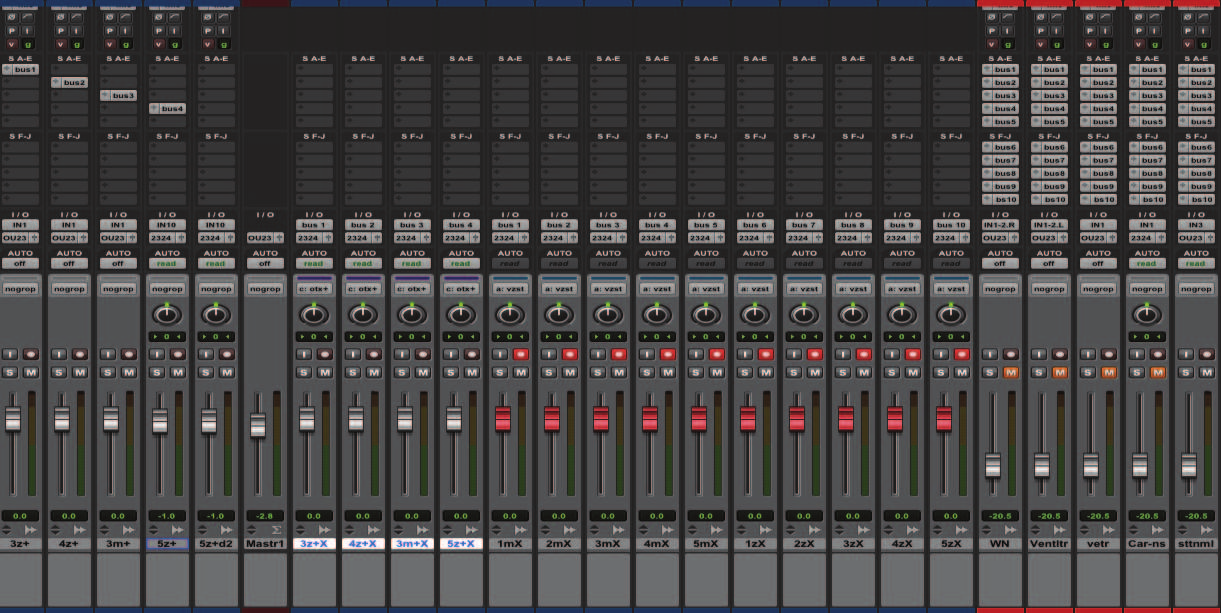
Task: Open the bus 1 input selector on 3z+X
Action: pos(314,225)
